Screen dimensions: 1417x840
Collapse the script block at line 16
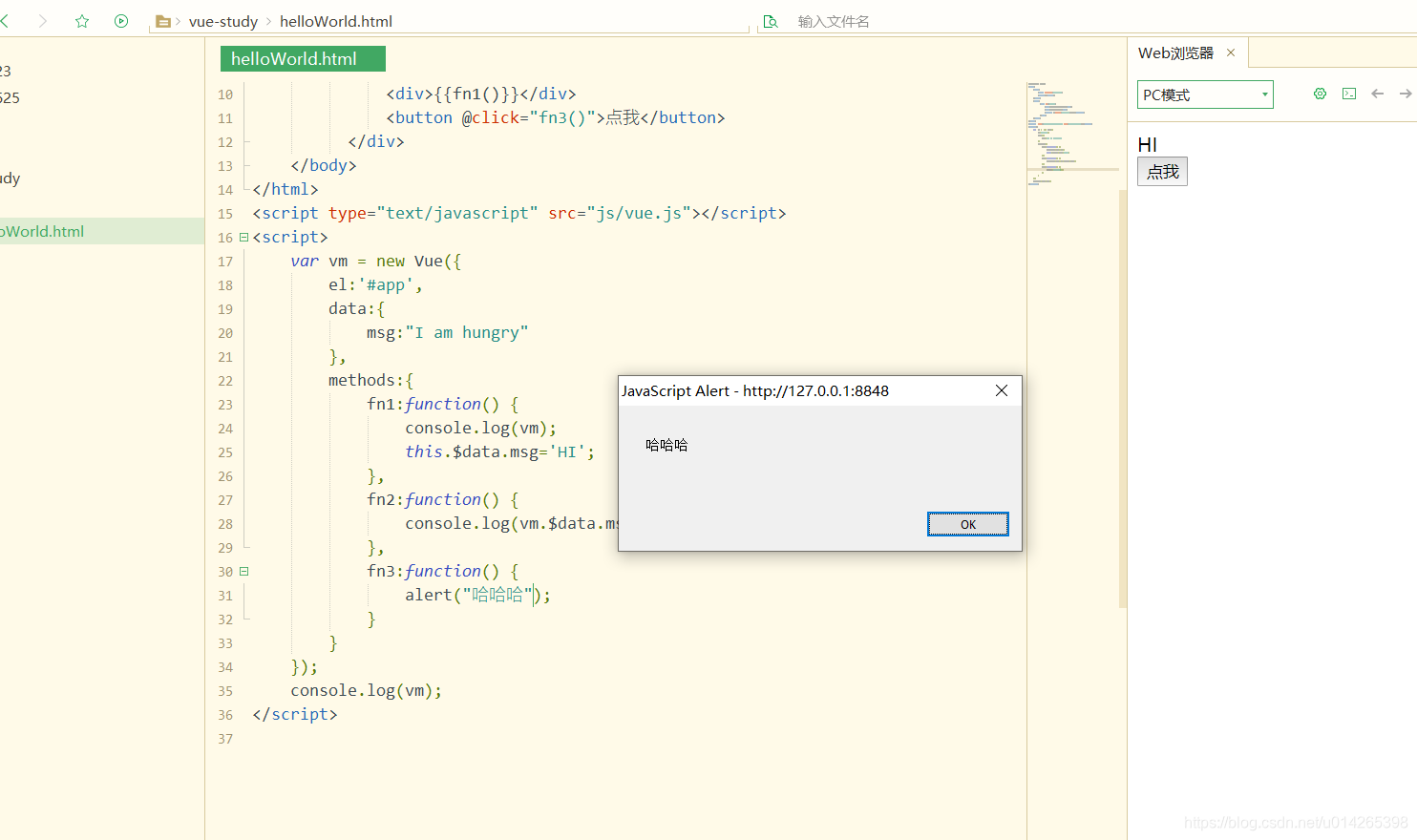[x=243, y=237]
